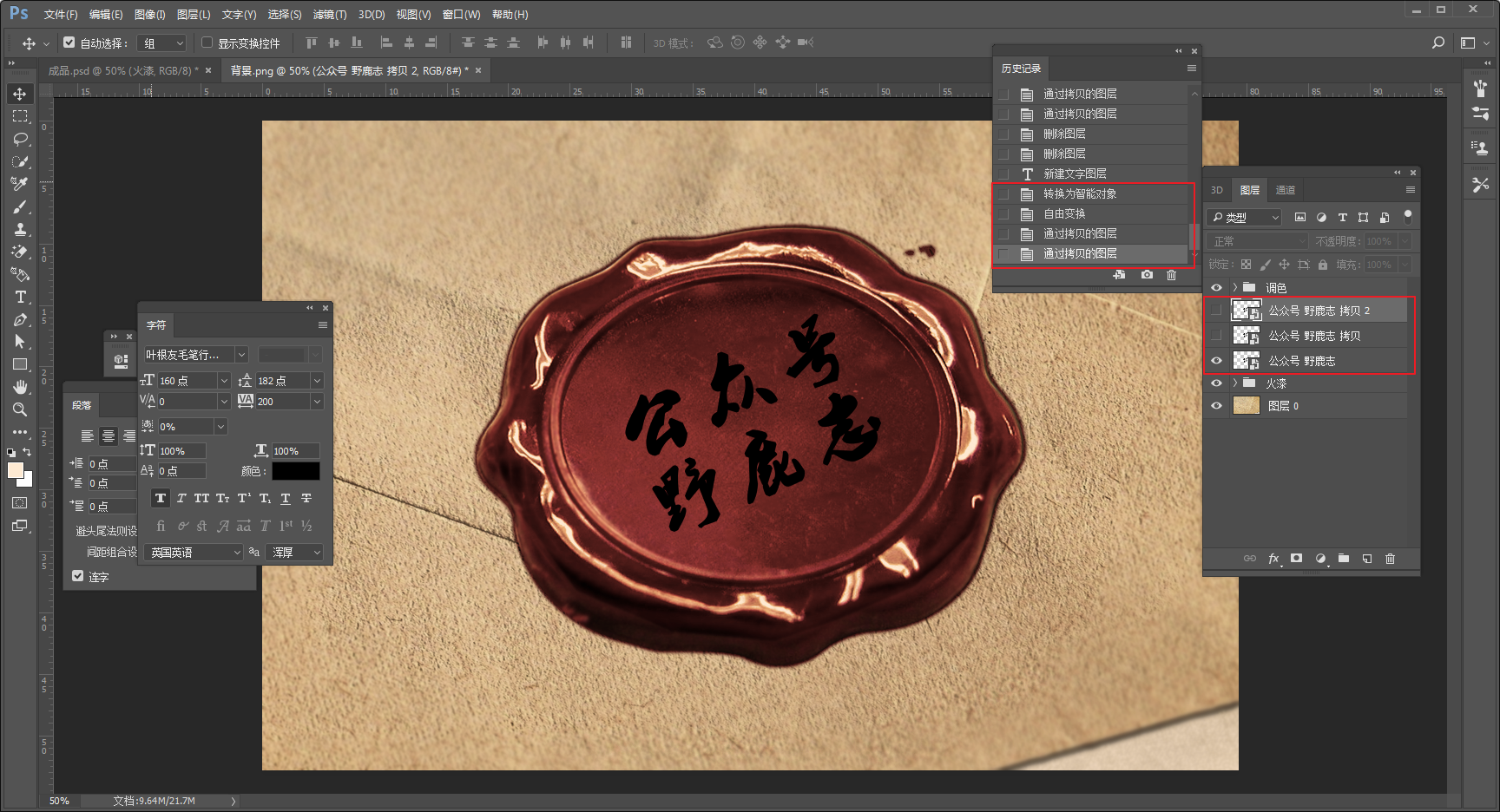Uncheck the 连字 checkbox
The height and width of the screenshot is (812, 1500).
pos(78,576)
